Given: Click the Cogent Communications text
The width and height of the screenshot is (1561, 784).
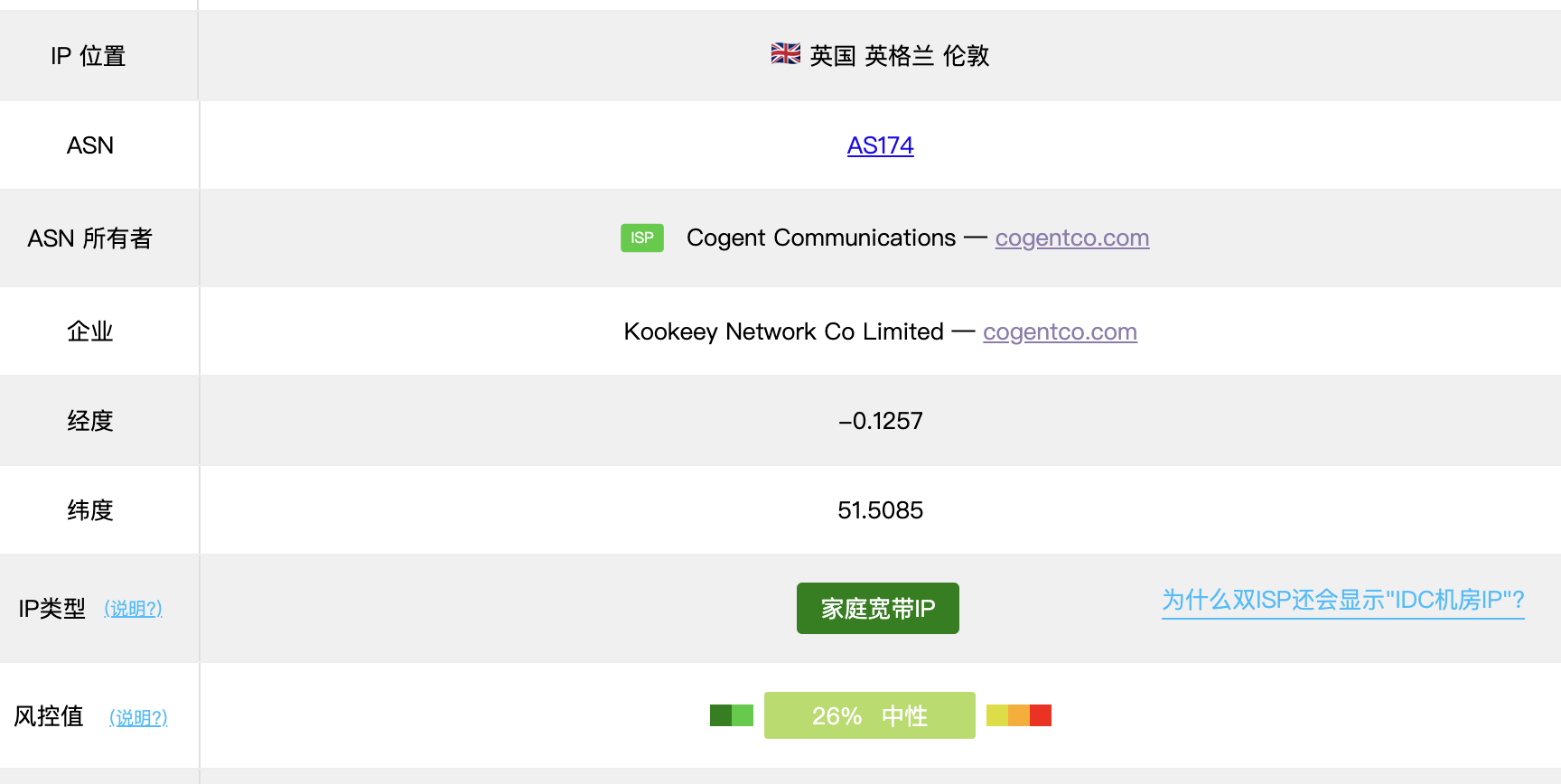Looking at the screenshot, I should [821, 238].
